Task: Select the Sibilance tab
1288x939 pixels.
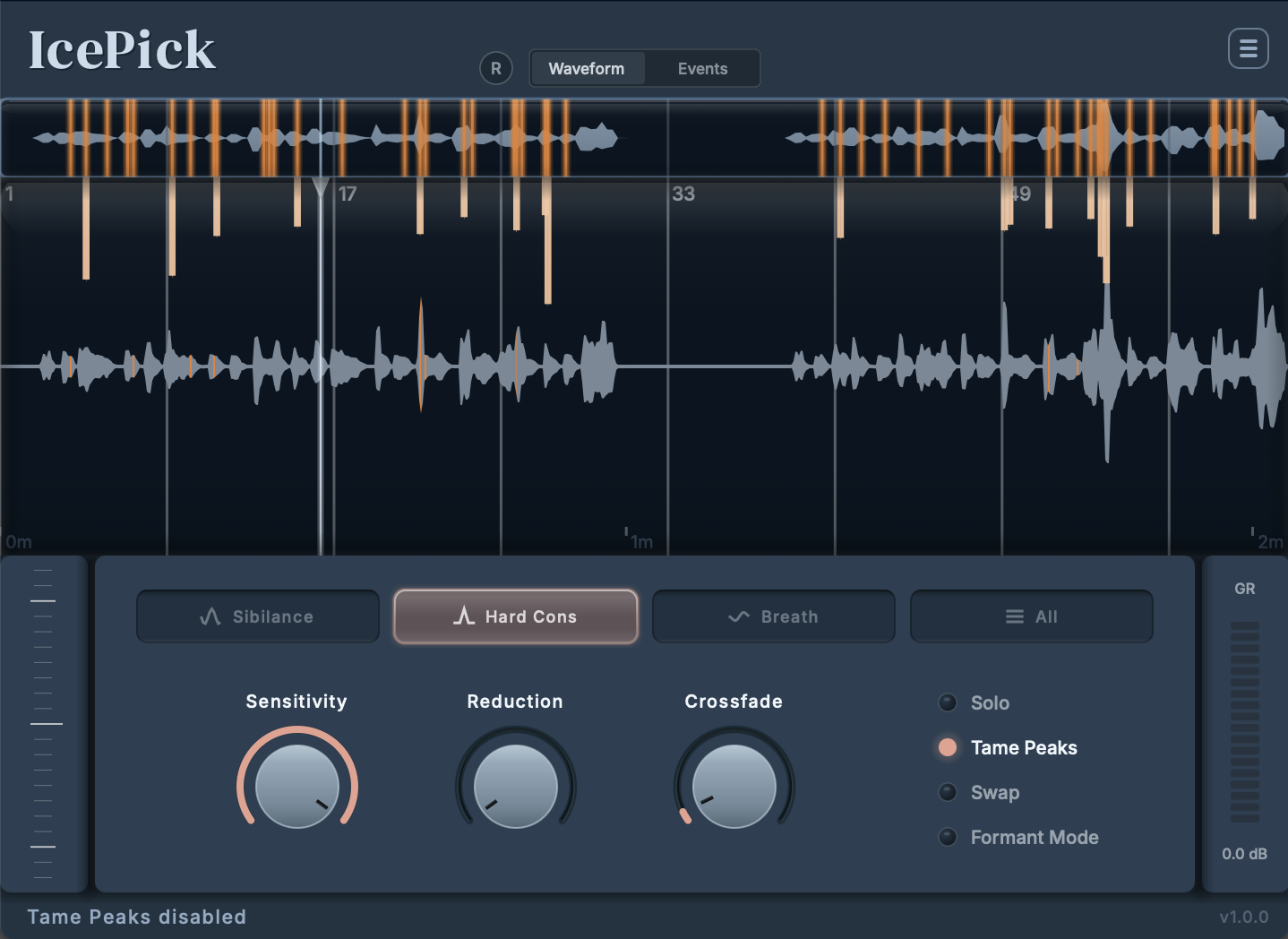Action: point(258,616)
